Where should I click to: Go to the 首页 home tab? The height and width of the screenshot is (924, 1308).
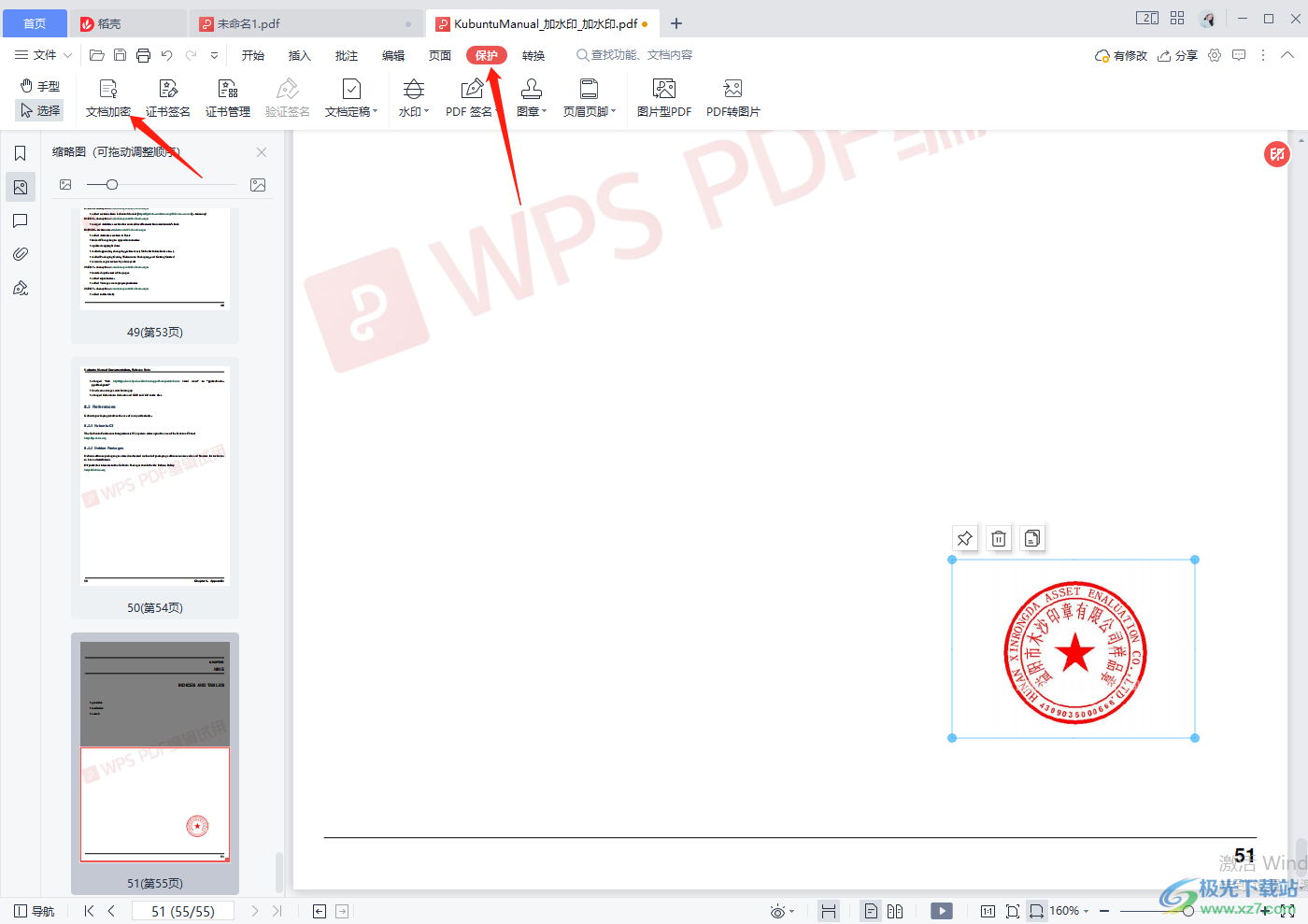[35, 23]
